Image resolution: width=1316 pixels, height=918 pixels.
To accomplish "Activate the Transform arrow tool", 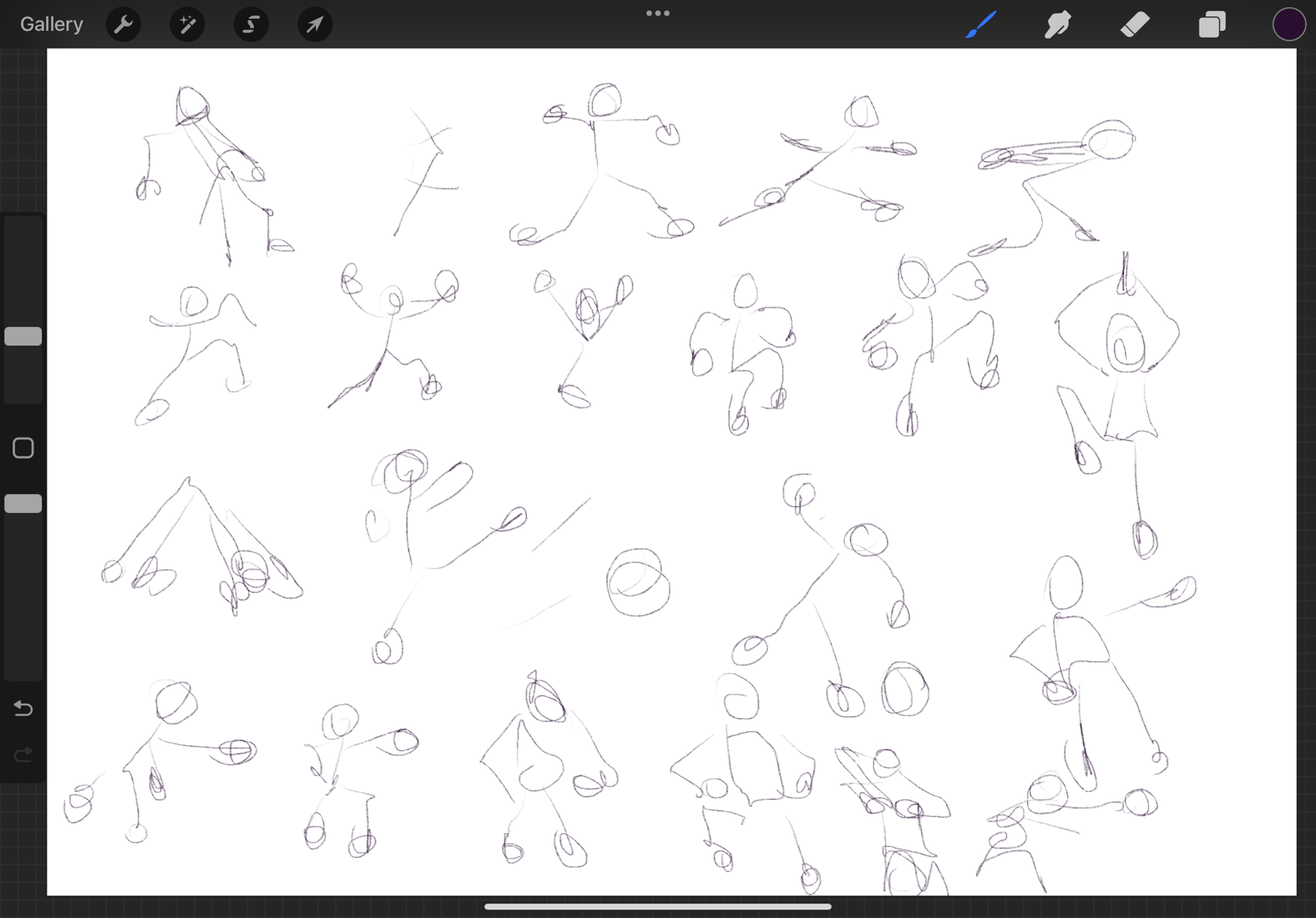I will (314, 25).
